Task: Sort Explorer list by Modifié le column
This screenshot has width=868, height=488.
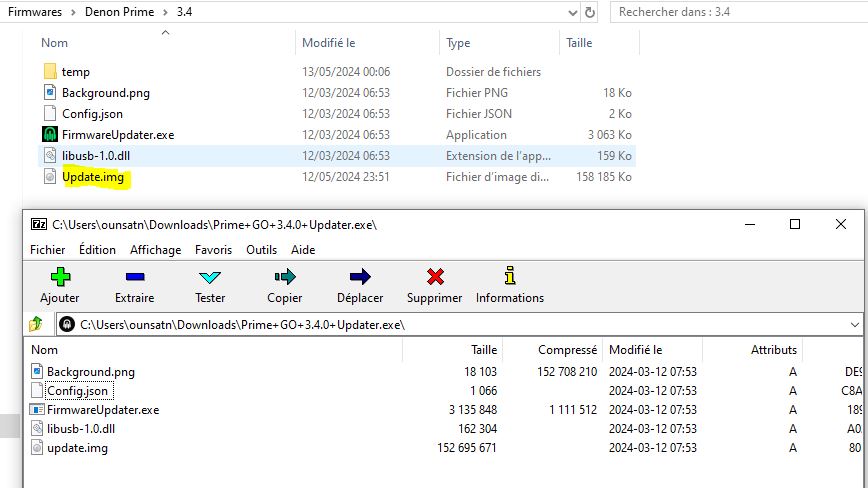Action: [x=329, y=43]
